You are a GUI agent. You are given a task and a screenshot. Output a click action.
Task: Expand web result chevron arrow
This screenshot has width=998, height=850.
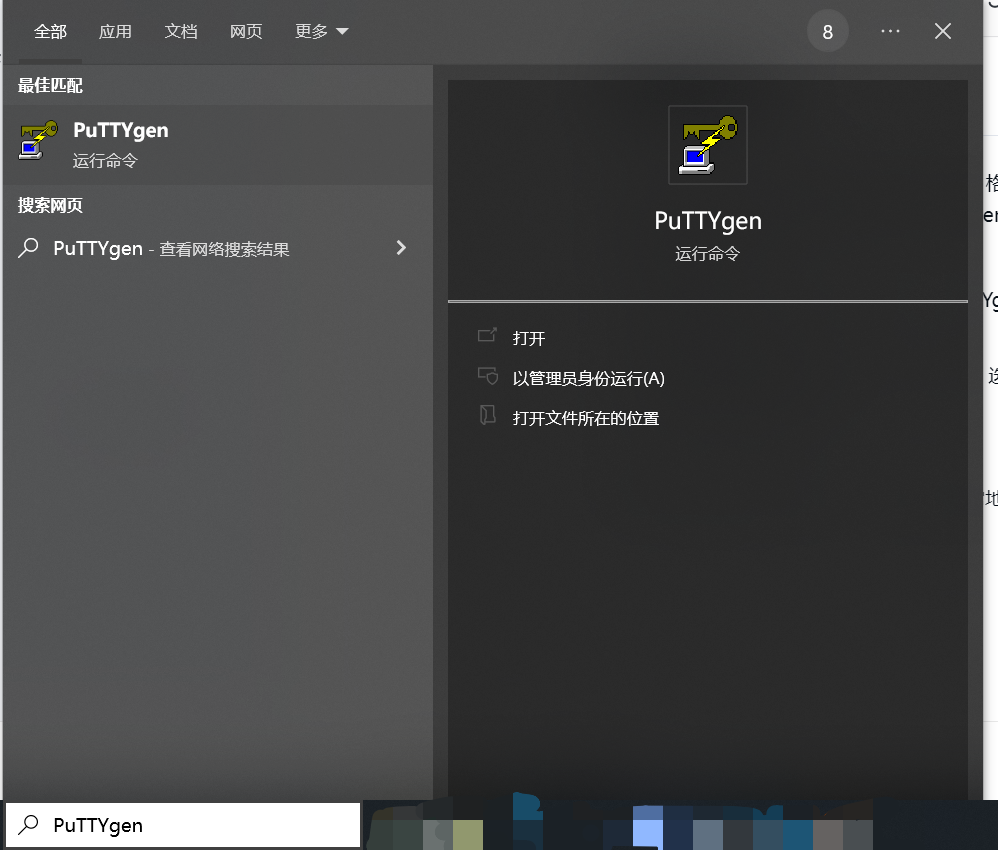coord(401,248)
